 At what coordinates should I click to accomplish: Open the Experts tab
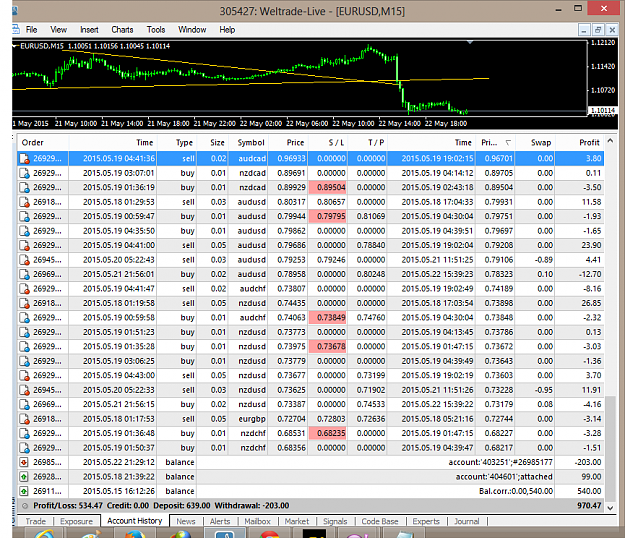(426, 521)
